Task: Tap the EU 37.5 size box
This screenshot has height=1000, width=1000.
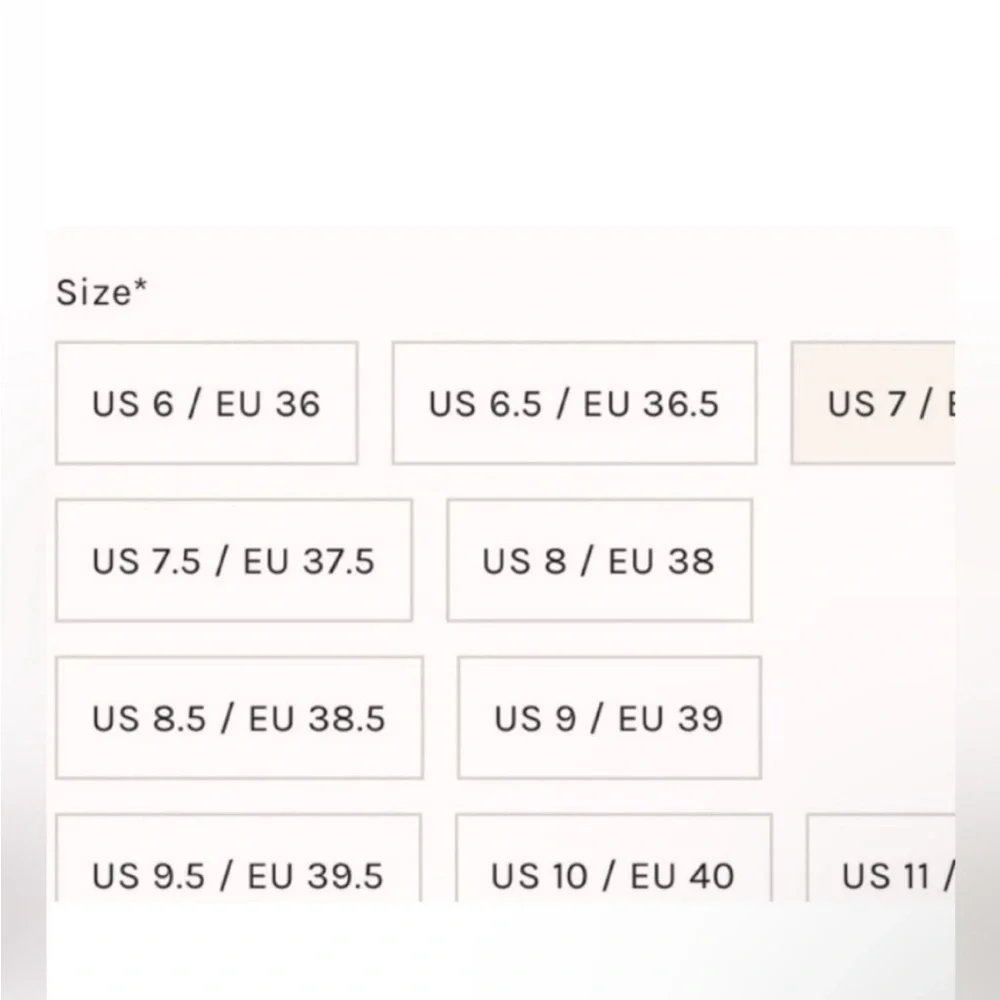Action: pos(234,561)
